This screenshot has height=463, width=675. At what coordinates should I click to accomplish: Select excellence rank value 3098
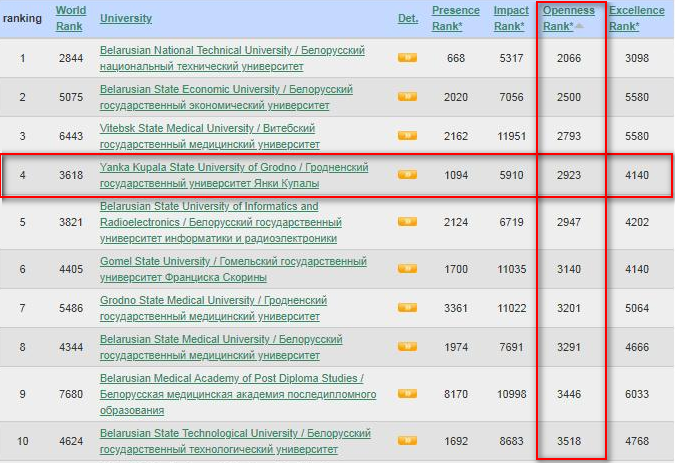click(x=637, y=58)
